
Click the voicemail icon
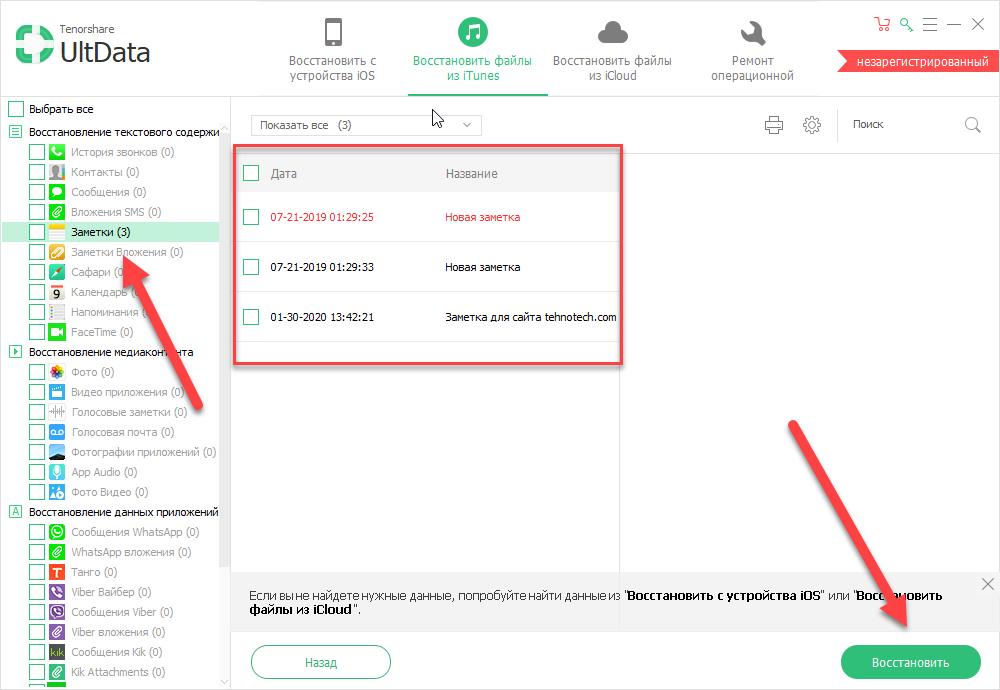click(x=57, y=432)
